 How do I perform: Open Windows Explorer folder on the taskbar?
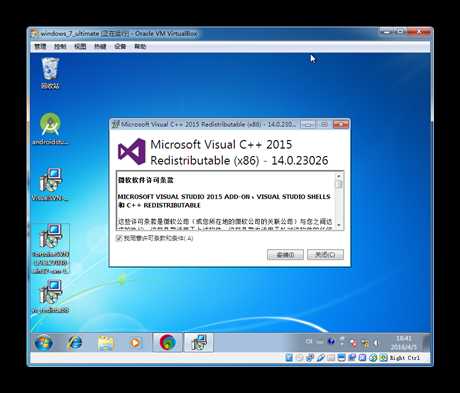click(x=106, y=343)
